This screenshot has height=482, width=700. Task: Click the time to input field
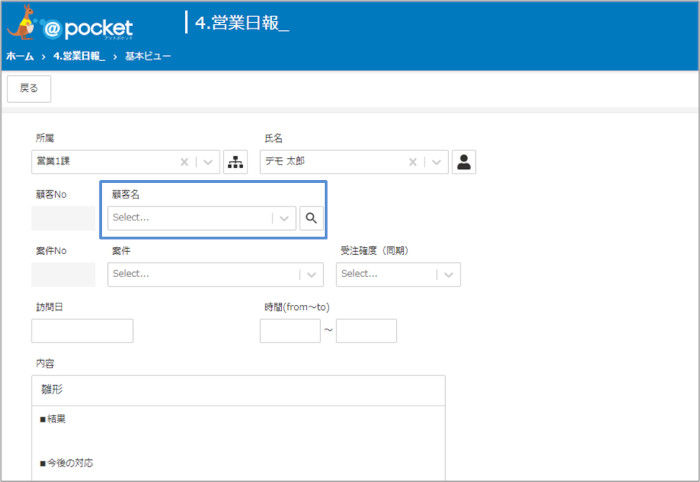[x=366, y=331]
